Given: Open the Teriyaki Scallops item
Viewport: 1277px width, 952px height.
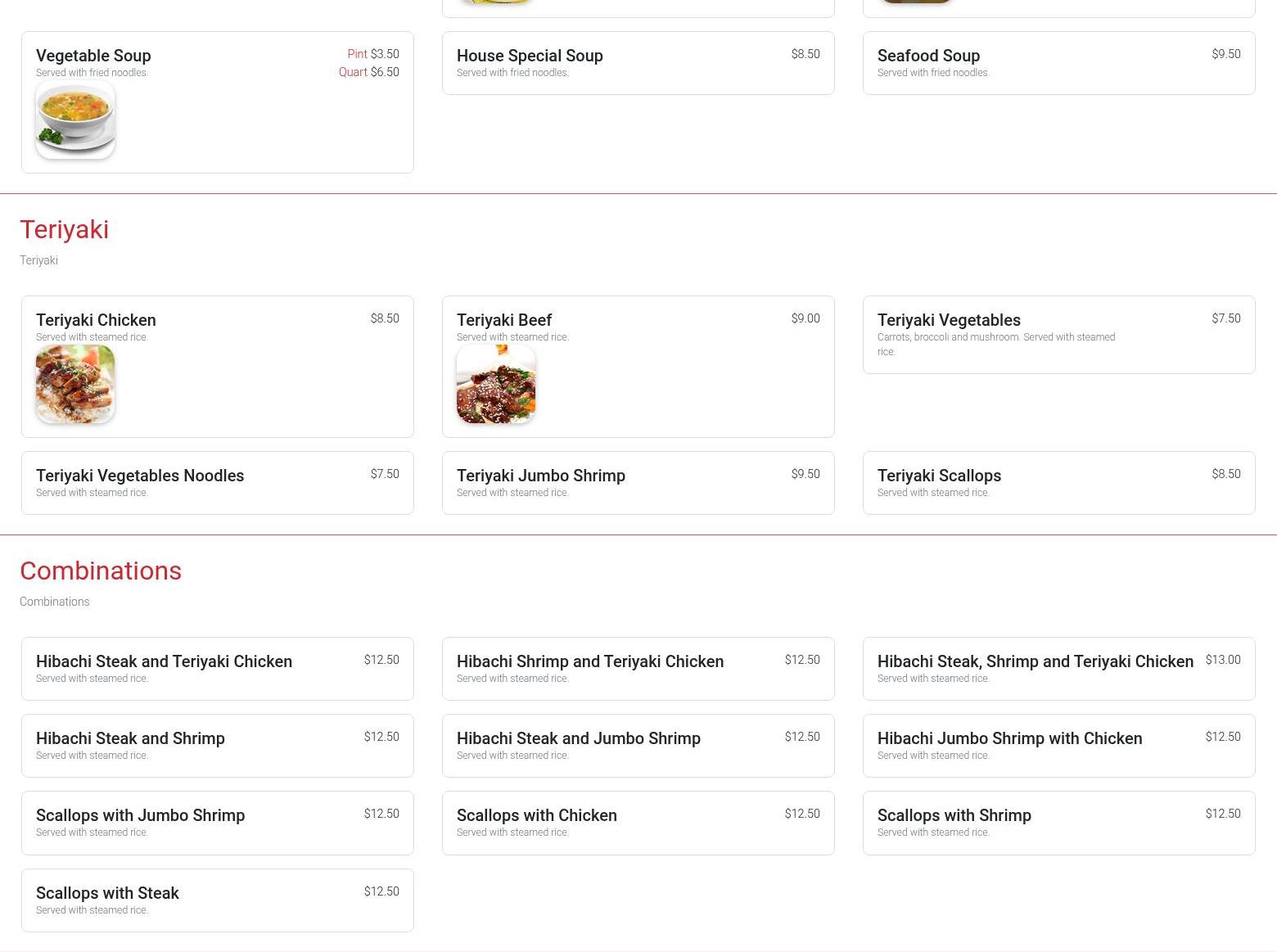Looking at the screenshot, I should pyautogui.click(x=939, y=476).
